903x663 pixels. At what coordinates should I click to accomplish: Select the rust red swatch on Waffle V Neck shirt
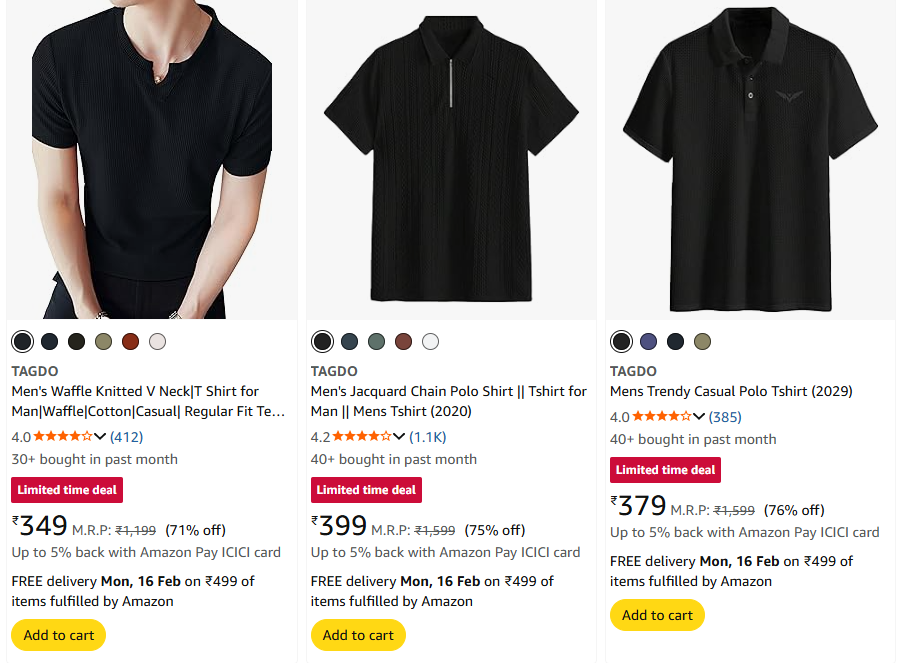130,342
